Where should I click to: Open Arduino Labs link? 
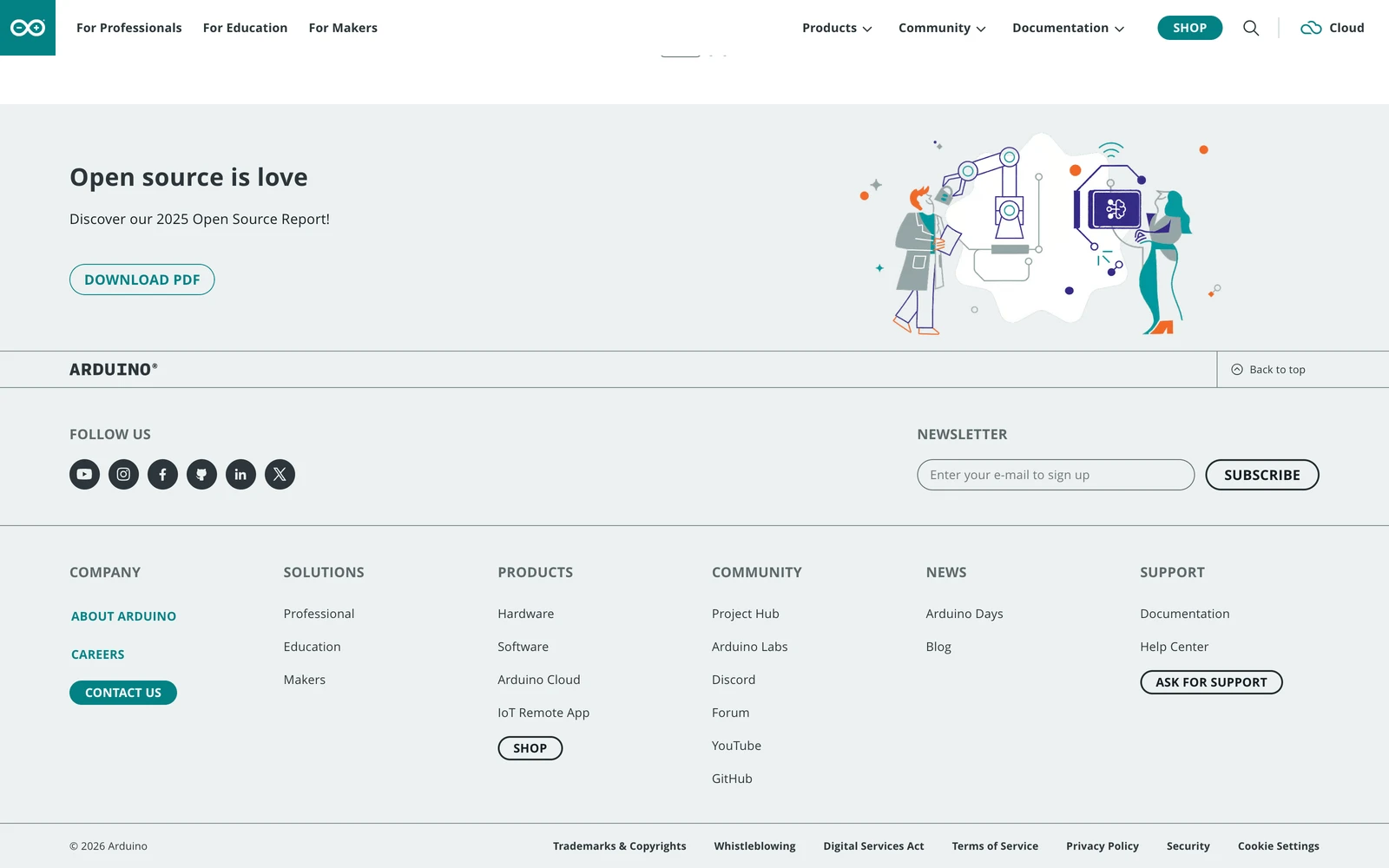tap(750, 647)
